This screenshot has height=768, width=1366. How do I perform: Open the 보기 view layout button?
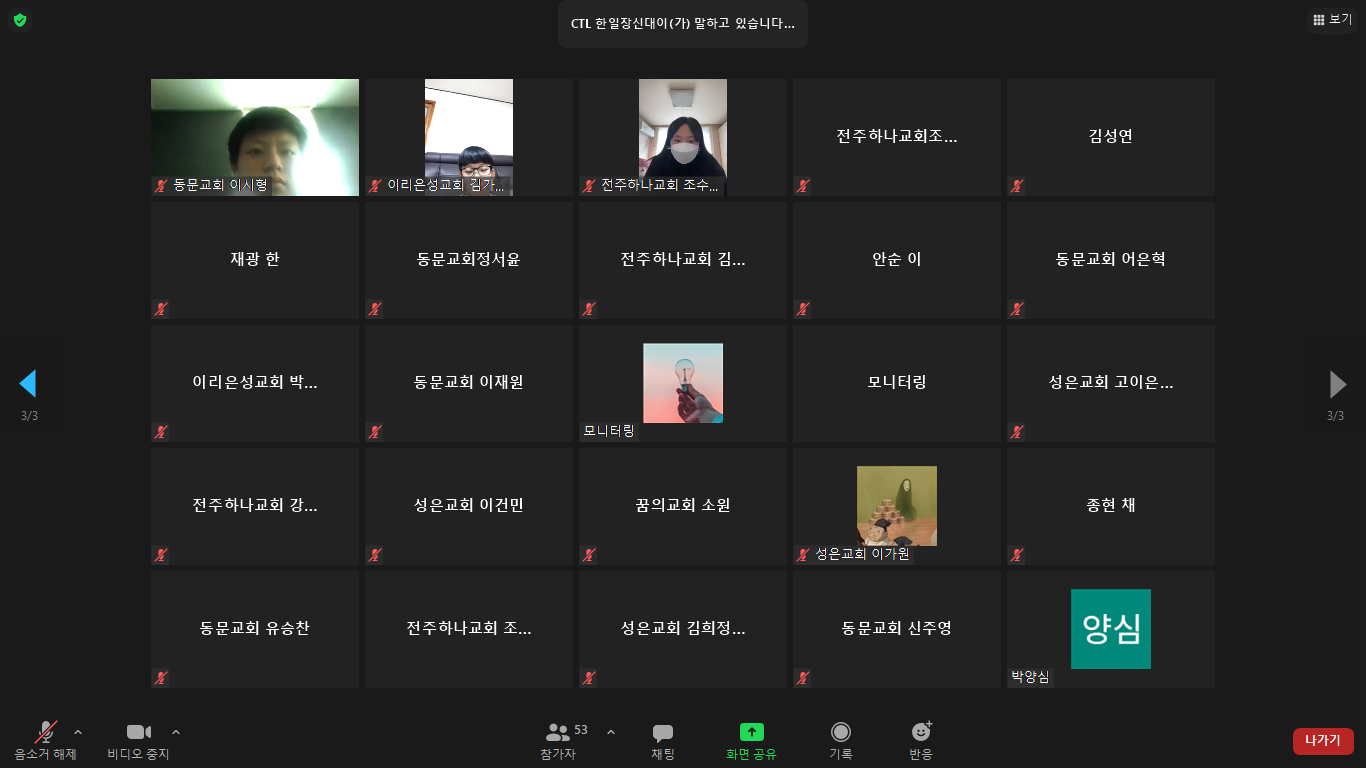click(x=1332, y=19)
